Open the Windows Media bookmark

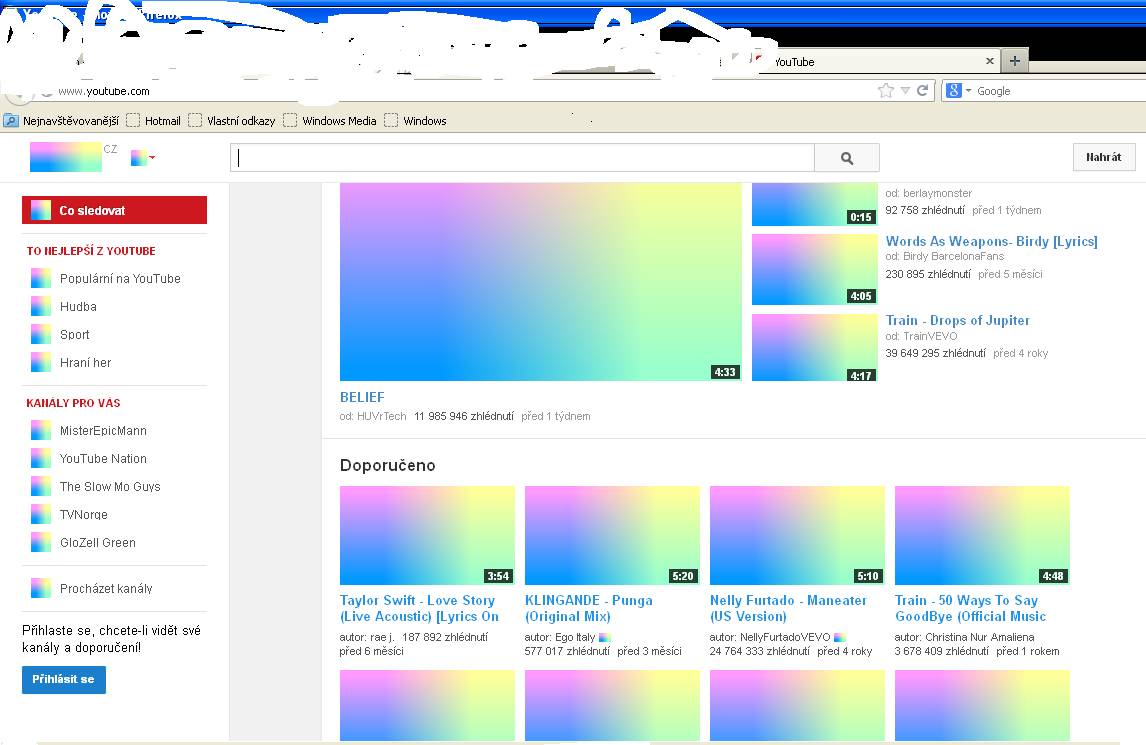pyautogui.click(x=330, y=121)
